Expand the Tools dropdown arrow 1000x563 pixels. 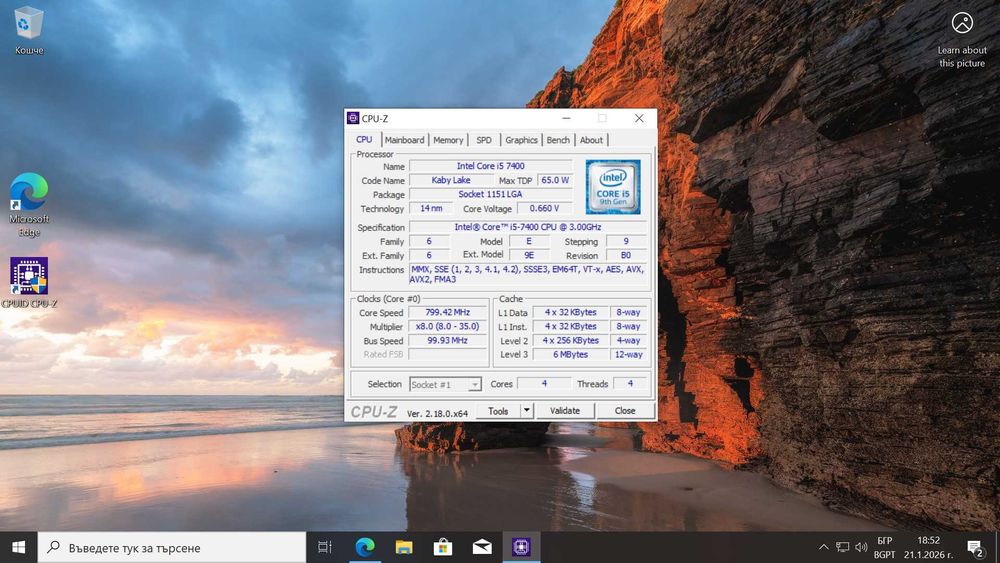(527, 411)
